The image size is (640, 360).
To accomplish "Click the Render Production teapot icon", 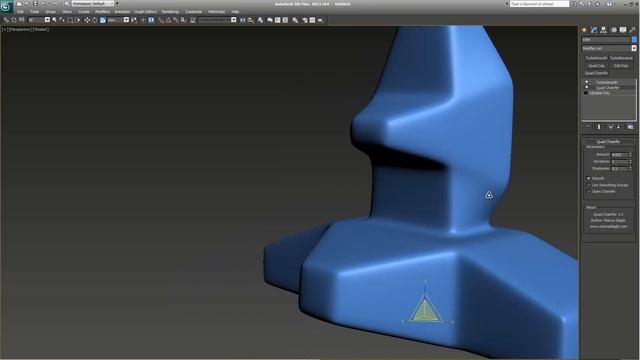I will [320, 20].
